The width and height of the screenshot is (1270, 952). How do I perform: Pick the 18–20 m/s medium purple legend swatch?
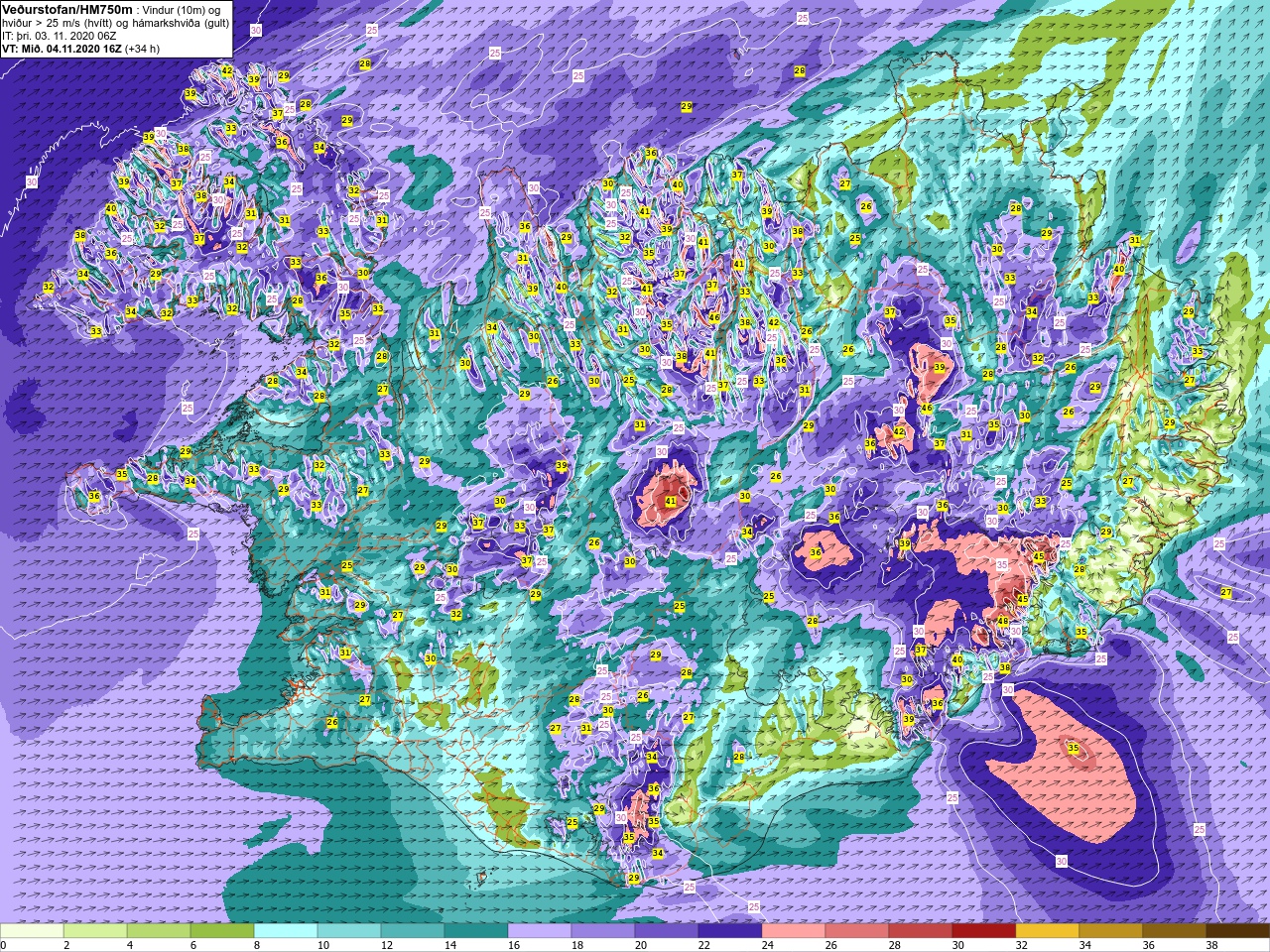(x=603, y=932)
